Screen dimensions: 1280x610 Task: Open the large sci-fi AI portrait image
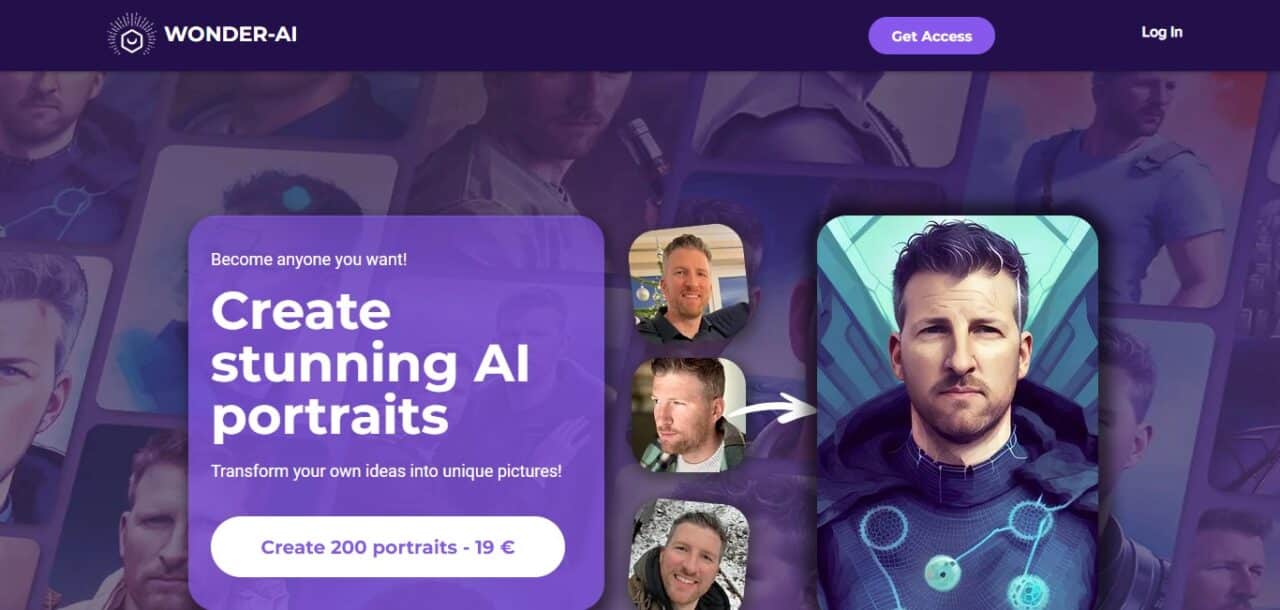957,412
